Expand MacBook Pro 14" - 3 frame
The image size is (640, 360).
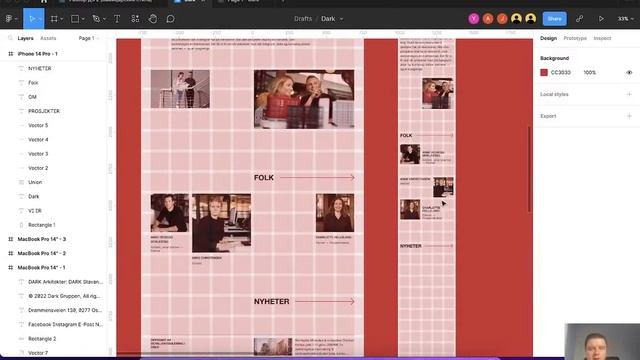(x=11, y=239)
